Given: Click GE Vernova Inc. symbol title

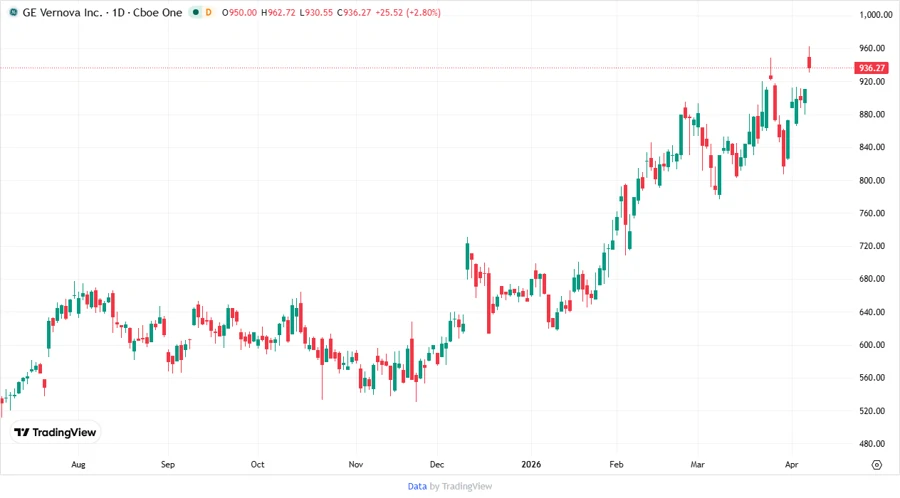Looking at the screenshot, I should click(x=62, y=12).
